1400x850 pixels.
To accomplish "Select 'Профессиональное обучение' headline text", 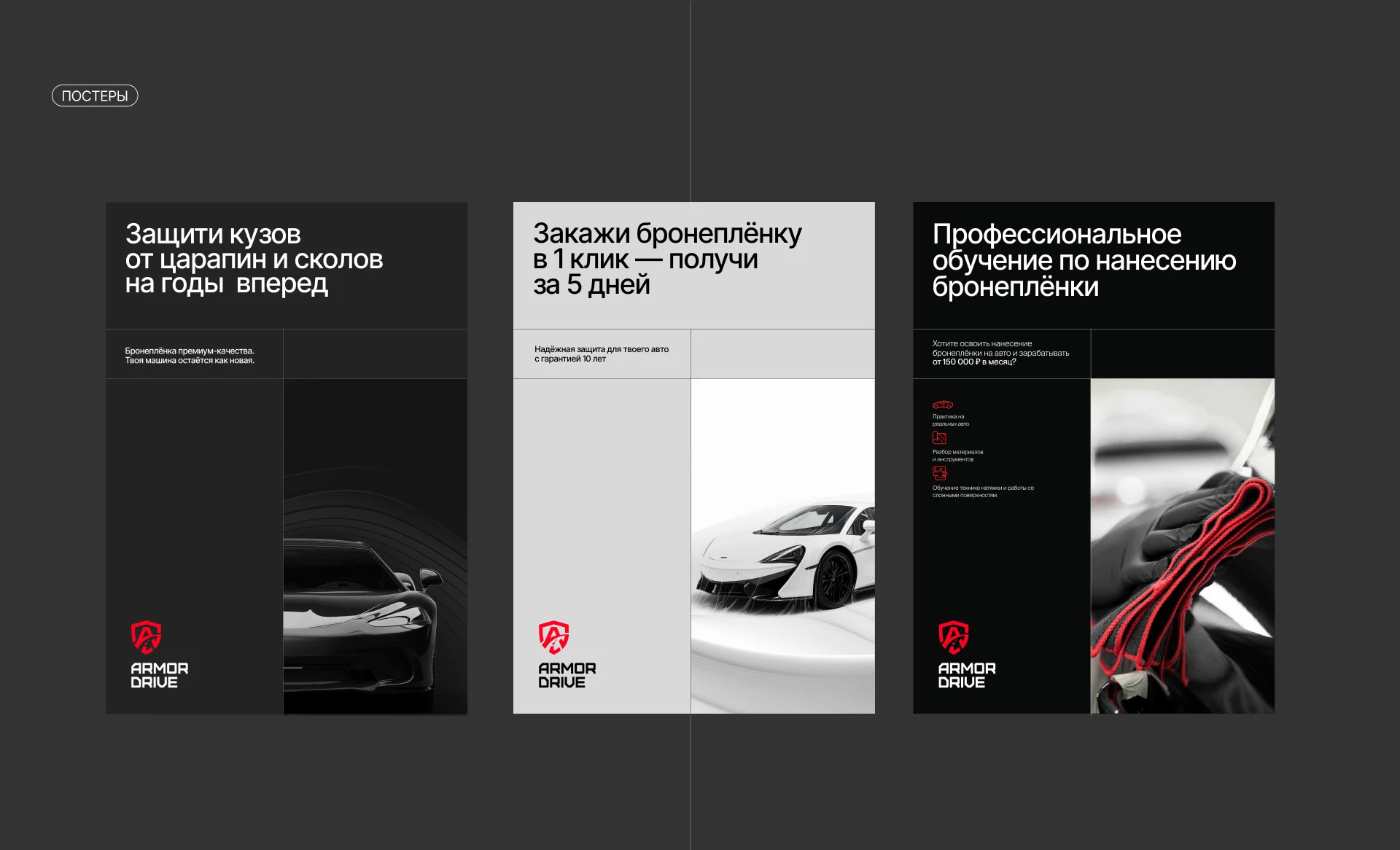I will (x=1084, y=260).
